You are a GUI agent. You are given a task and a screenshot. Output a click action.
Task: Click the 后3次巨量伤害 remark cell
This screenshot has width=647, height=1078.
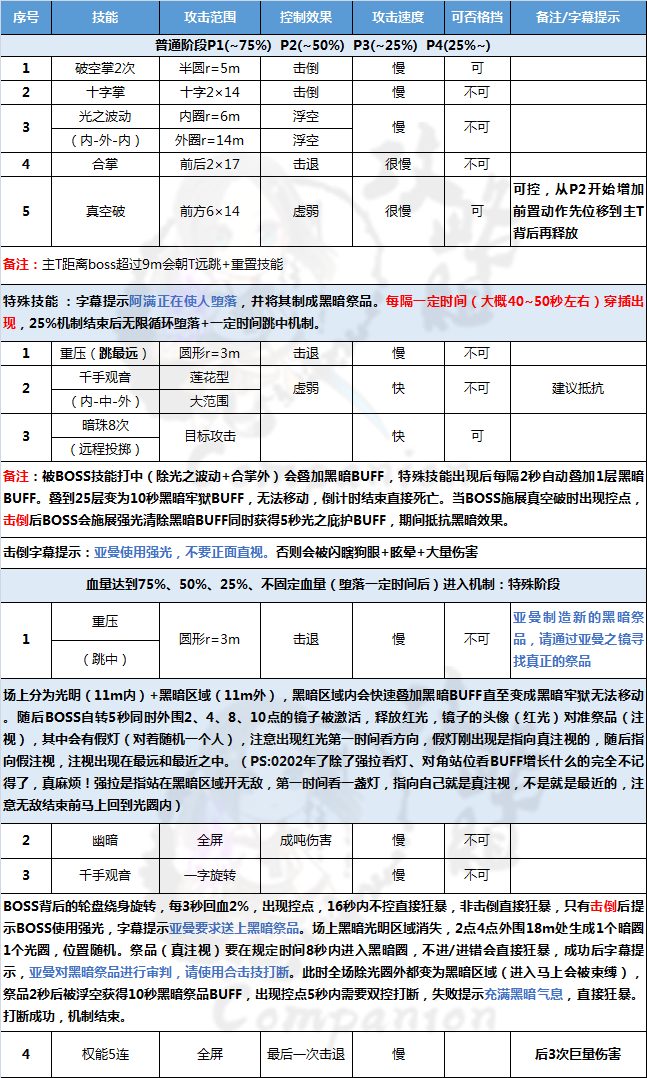pos(578,1053)
